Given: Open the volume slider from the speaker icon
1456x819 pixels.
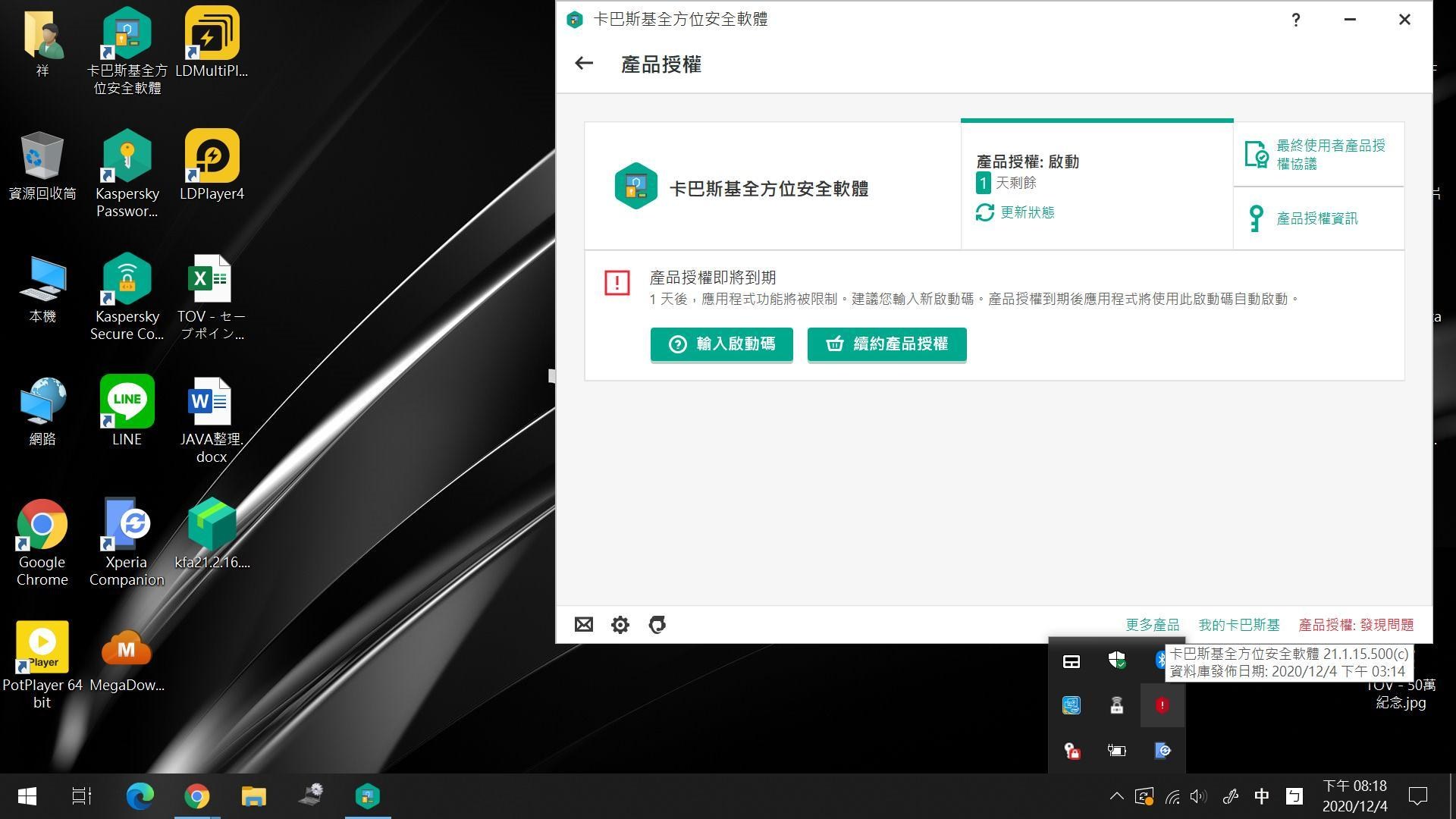Looking at the screenshot, I should point(1199,796).
